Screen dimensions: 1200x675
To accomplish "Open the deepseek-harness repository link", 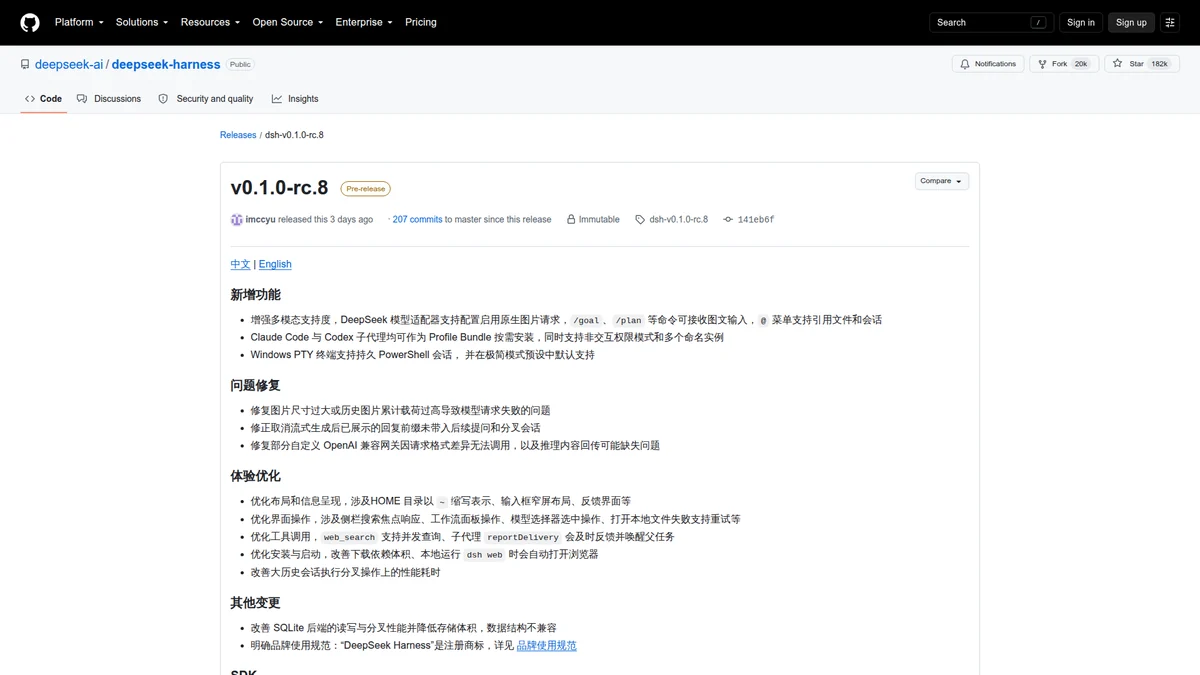I will coord(166,64).
